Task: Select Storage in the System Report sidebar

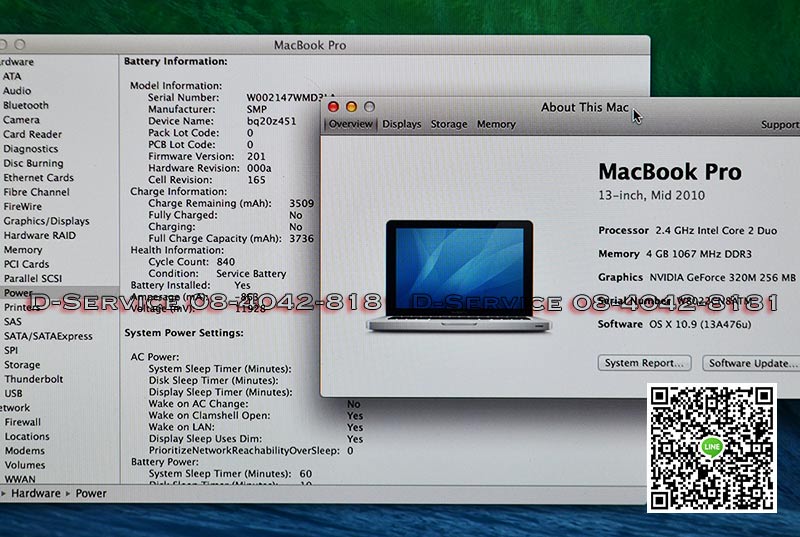Action: [x=22, y=365]
